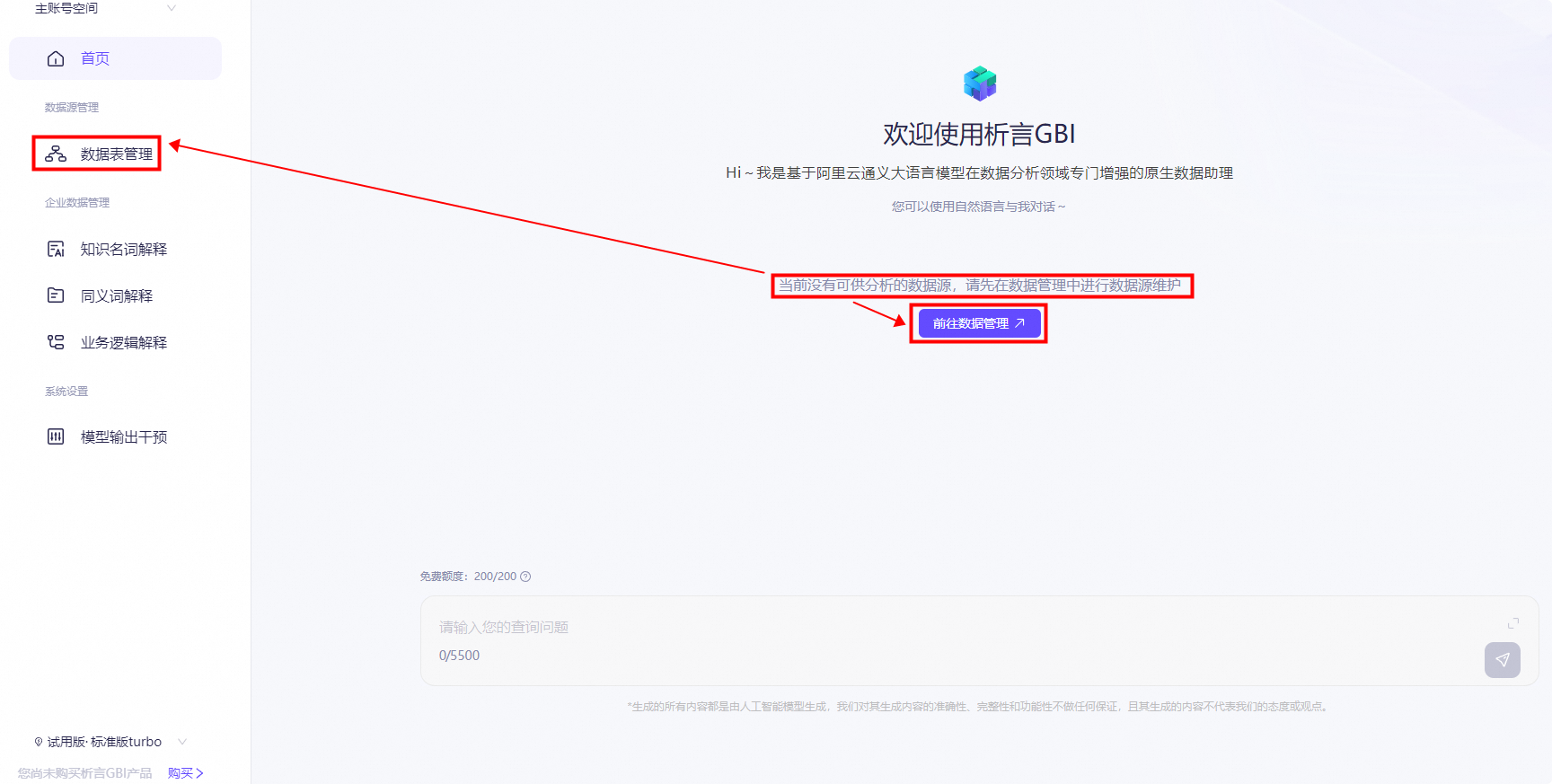The width and height of the screenshot is (1552, 784).
Task: Click the expand icon in the query box
Action: 1513,622
